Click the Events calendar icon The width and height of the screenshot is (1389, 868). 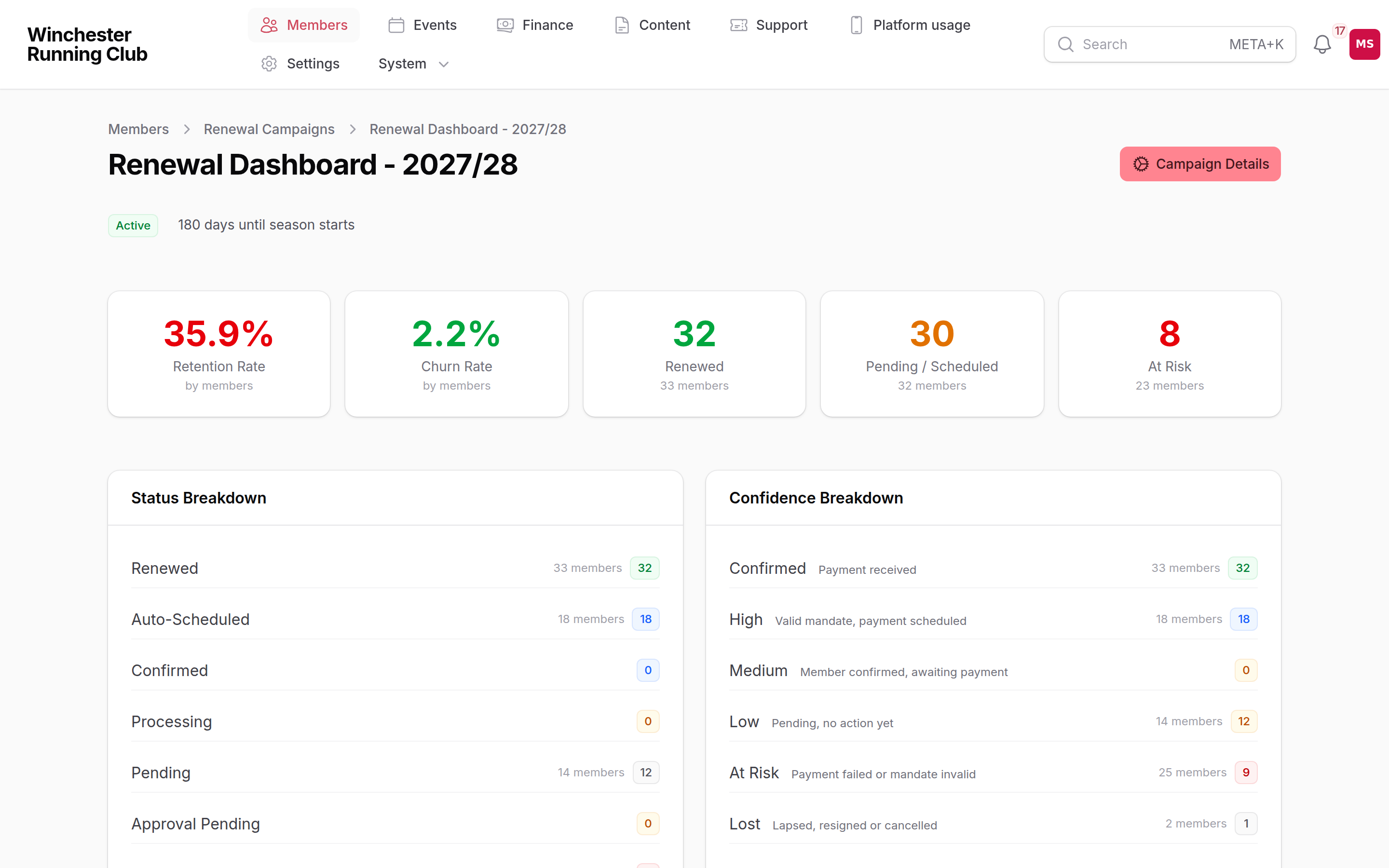pos(396,25)
